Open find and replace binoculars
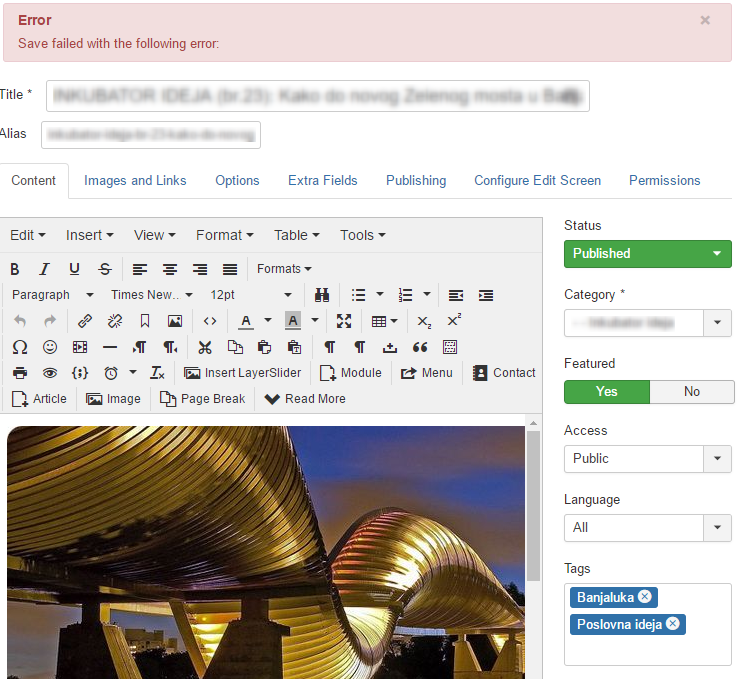This screenshot has height=679, width=742. tap(322, 295)
